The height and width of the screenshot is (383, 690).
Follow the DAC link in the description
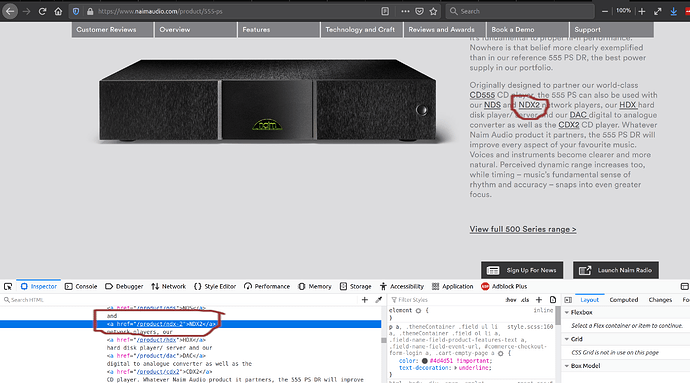578,115
